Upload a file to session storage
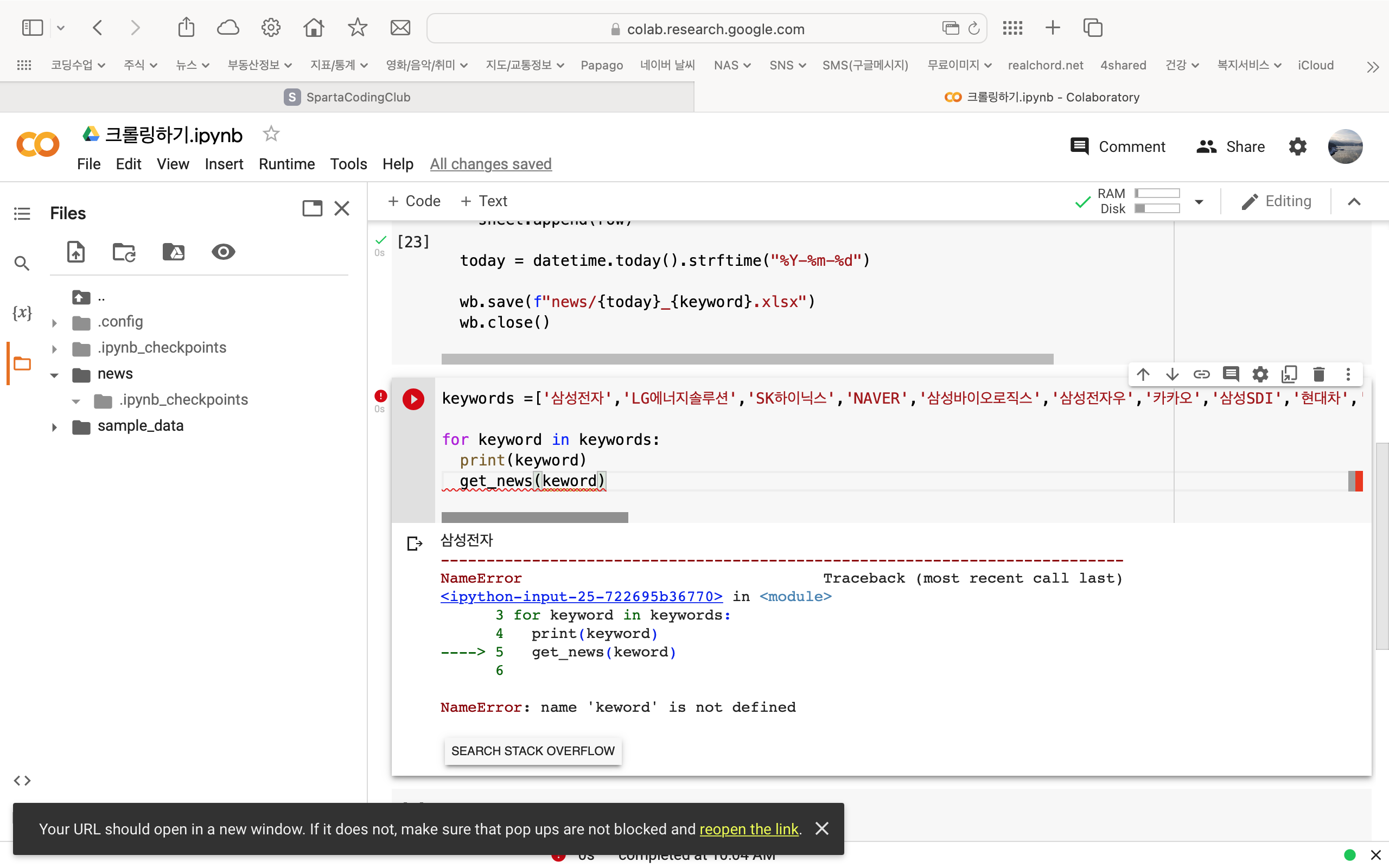The height and width of the screenshot is (868, 1389). [76, 252]
